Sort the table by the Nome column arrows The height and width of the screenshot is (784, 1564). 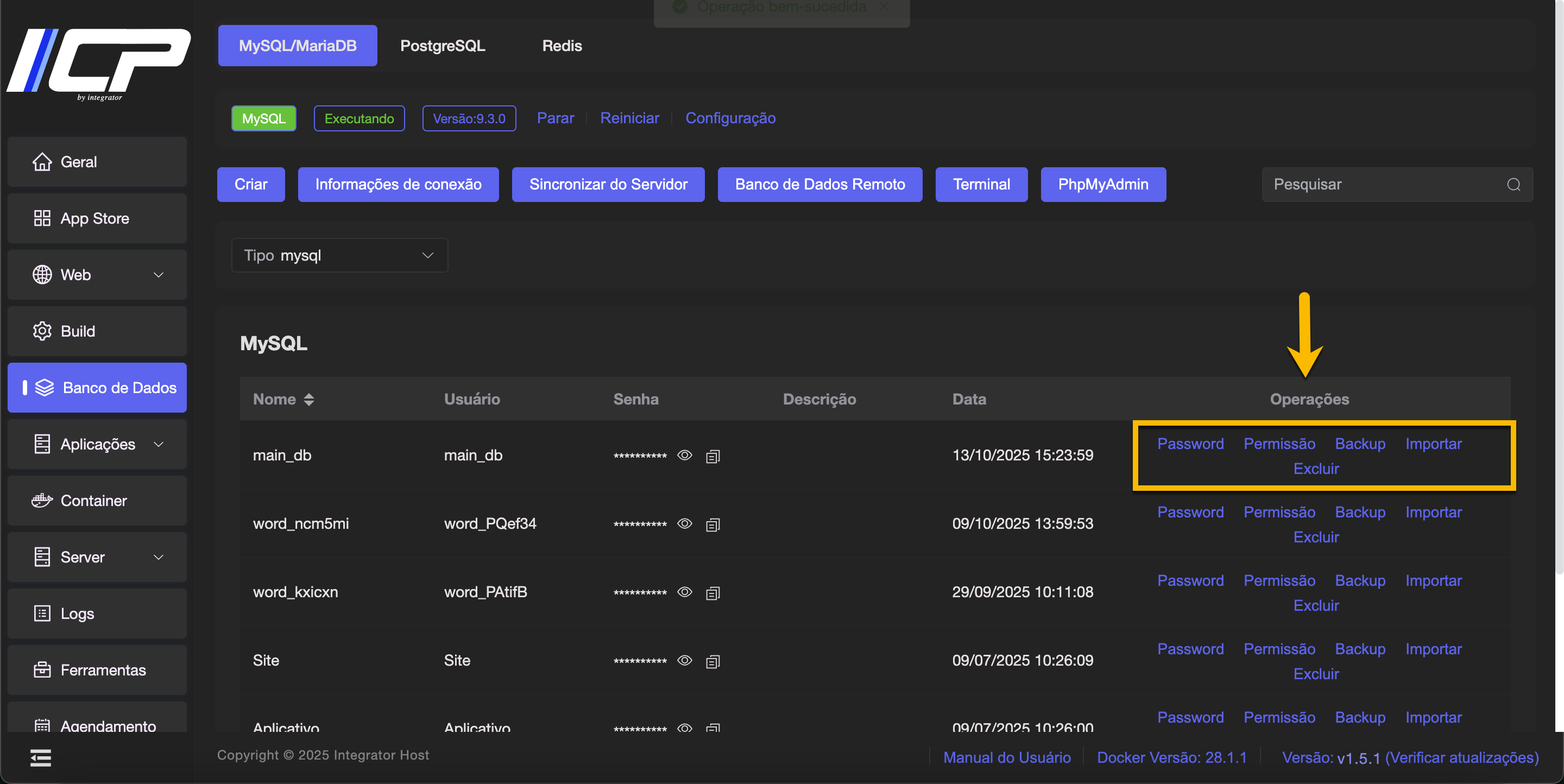[x=309, y=399]
